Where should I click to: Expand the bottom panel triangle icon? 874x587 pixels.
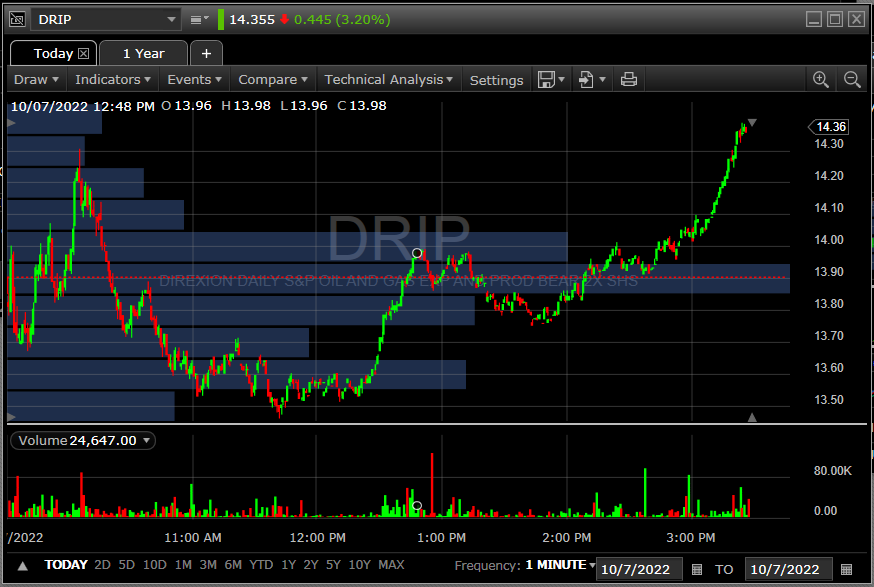coord(22,566)
